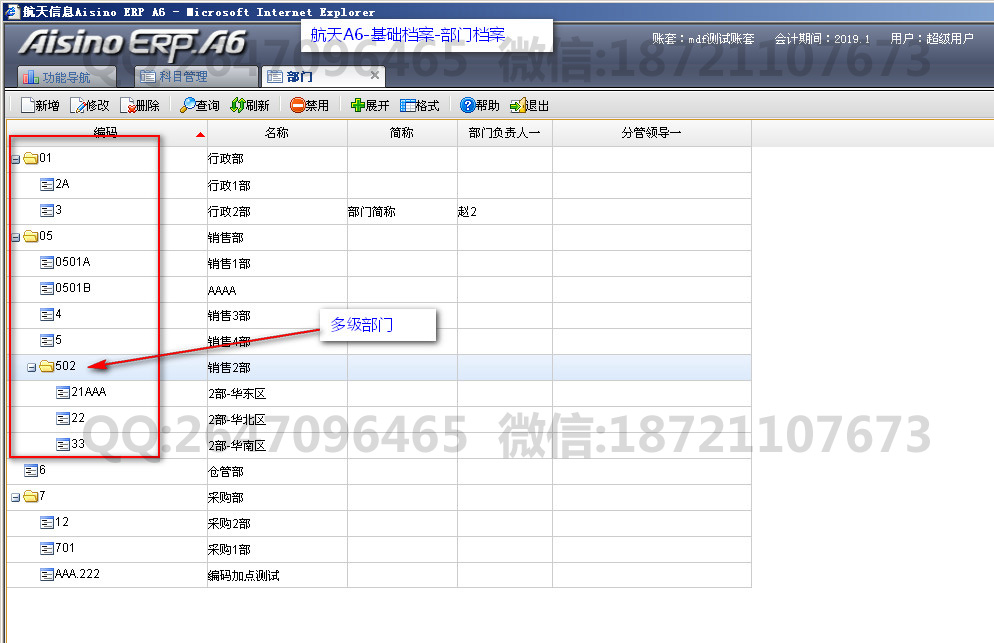Screen dimensions: 994x643
Task: Collapse the 01 行政部 tree node
Action: [x=15, y=159]
